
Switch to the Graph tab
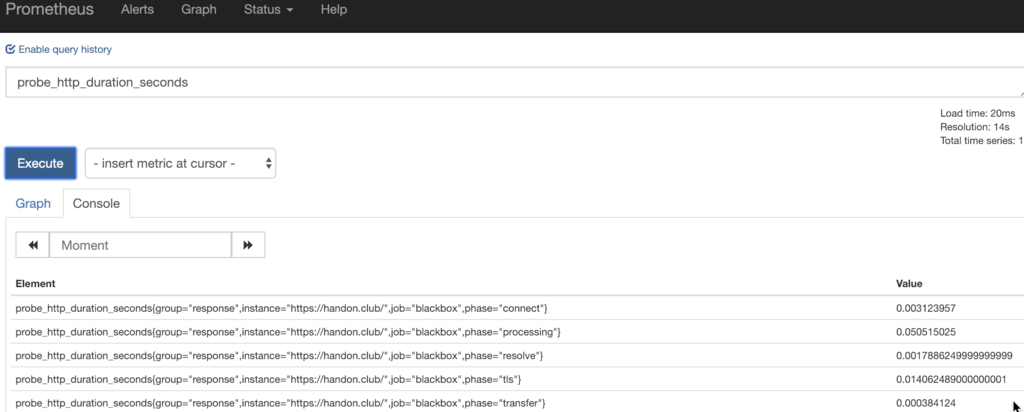point(33,203)
